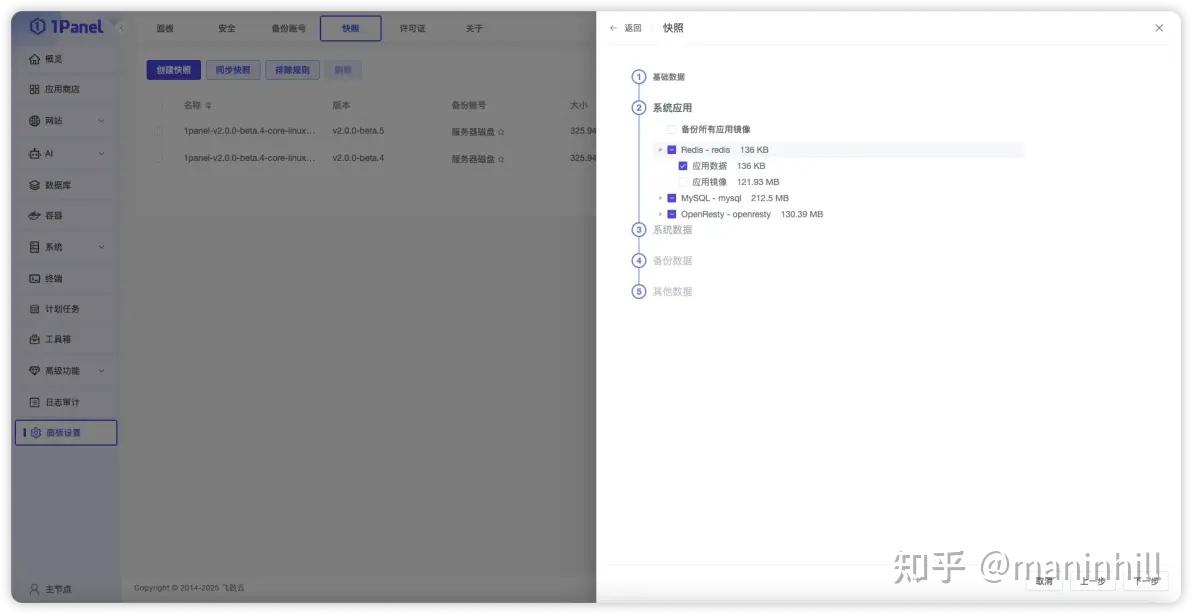Click the 上一步 button
Viewport: 1192px width, 614px height.
click(x=1092, y=581)
